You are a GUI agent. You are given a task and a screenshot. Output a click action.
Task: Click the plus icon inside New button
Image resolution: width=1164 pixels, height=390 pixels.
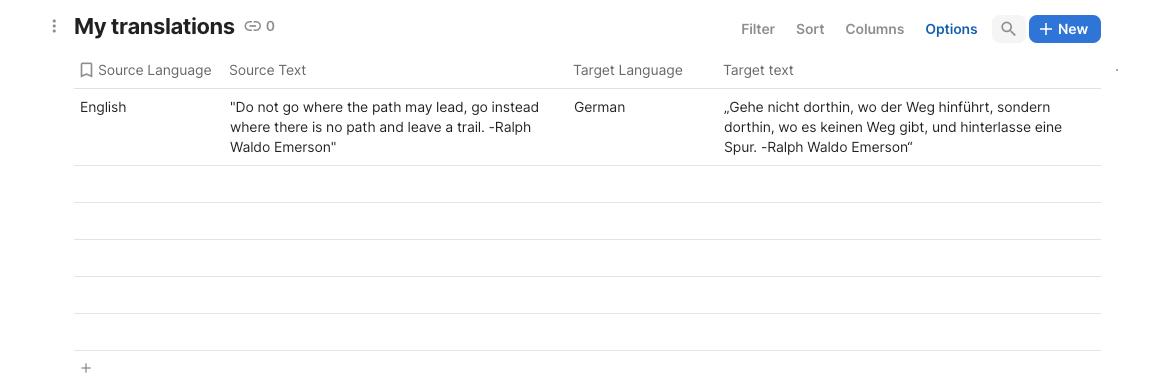(1046, 29)
